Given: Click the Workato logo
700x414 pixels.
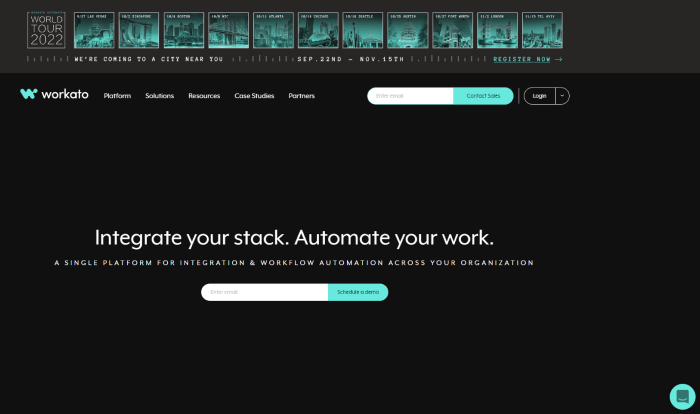Looking at the screenshot, I should point(54,94).
